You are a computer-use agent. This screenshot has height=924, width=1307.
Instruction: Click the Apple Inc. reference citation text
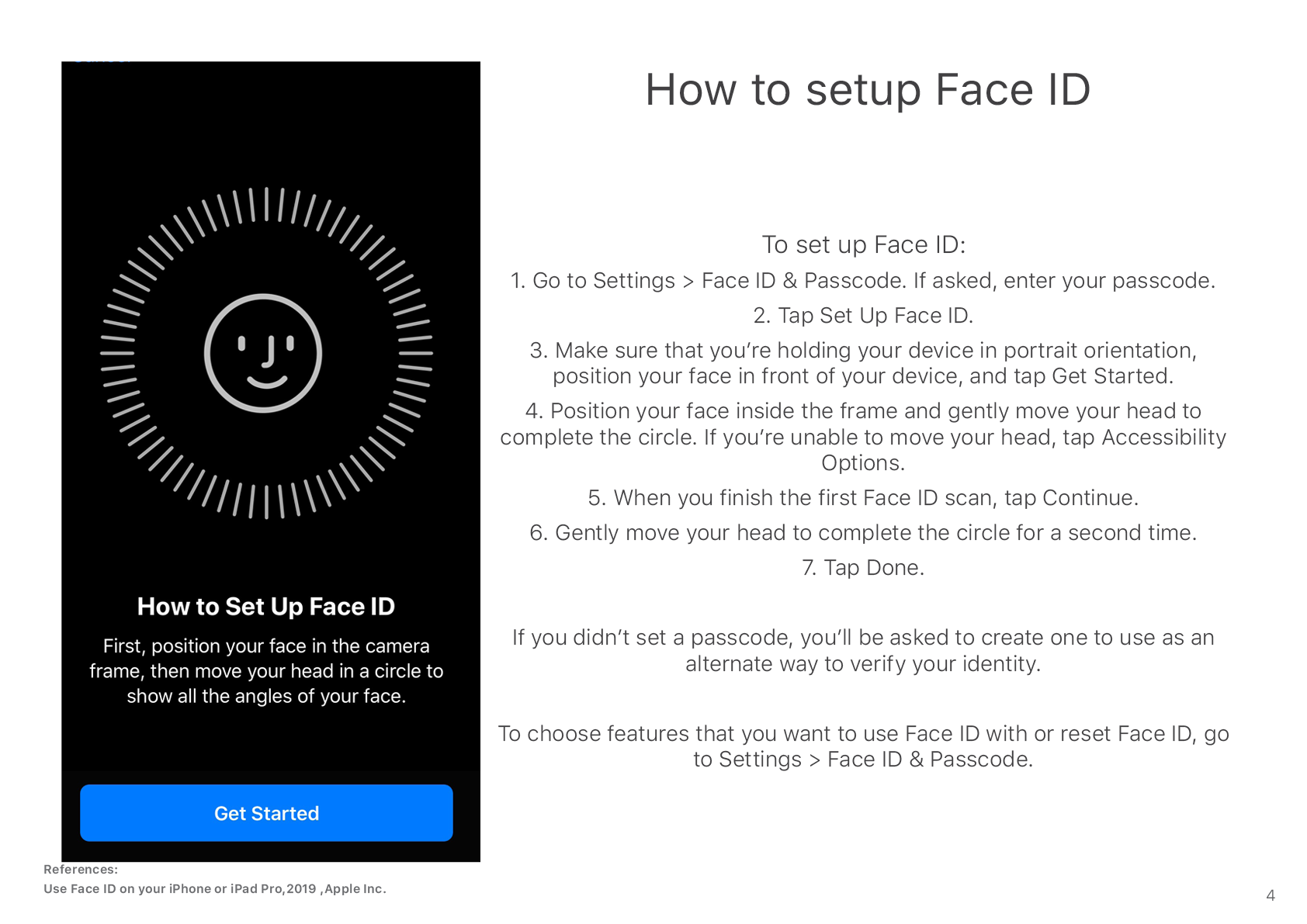215,888
